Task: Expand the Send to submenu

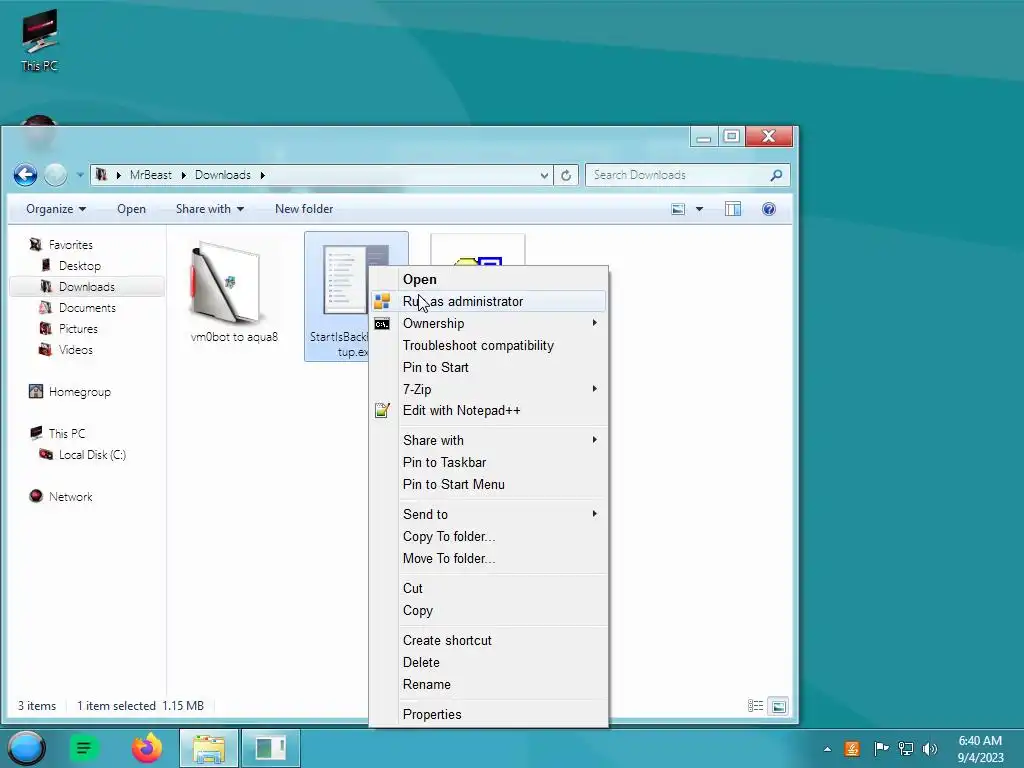Action: click(x=488, y=515)
